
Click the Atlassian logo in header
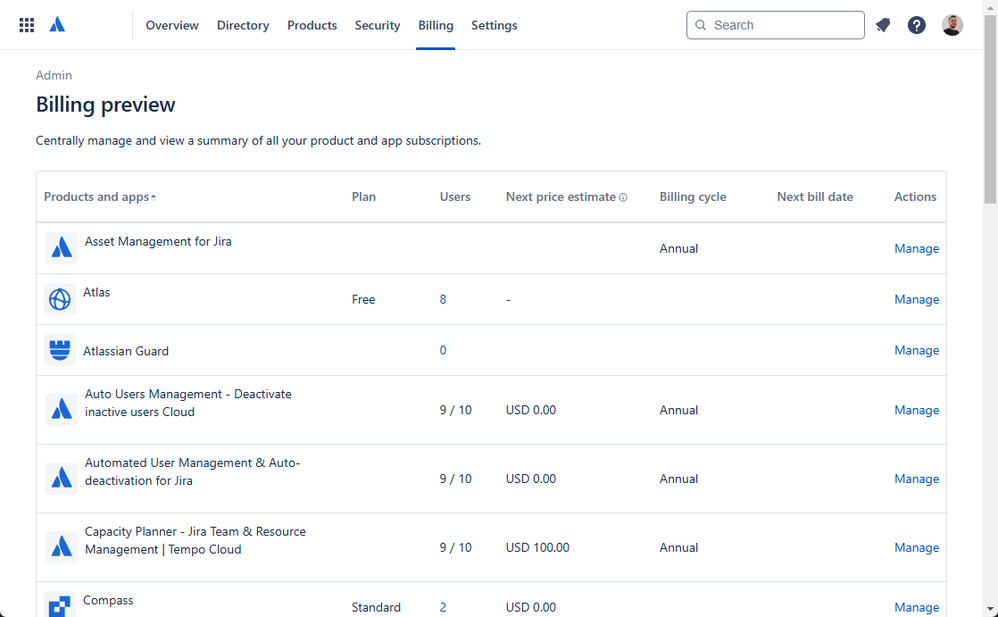coord(57,25)
